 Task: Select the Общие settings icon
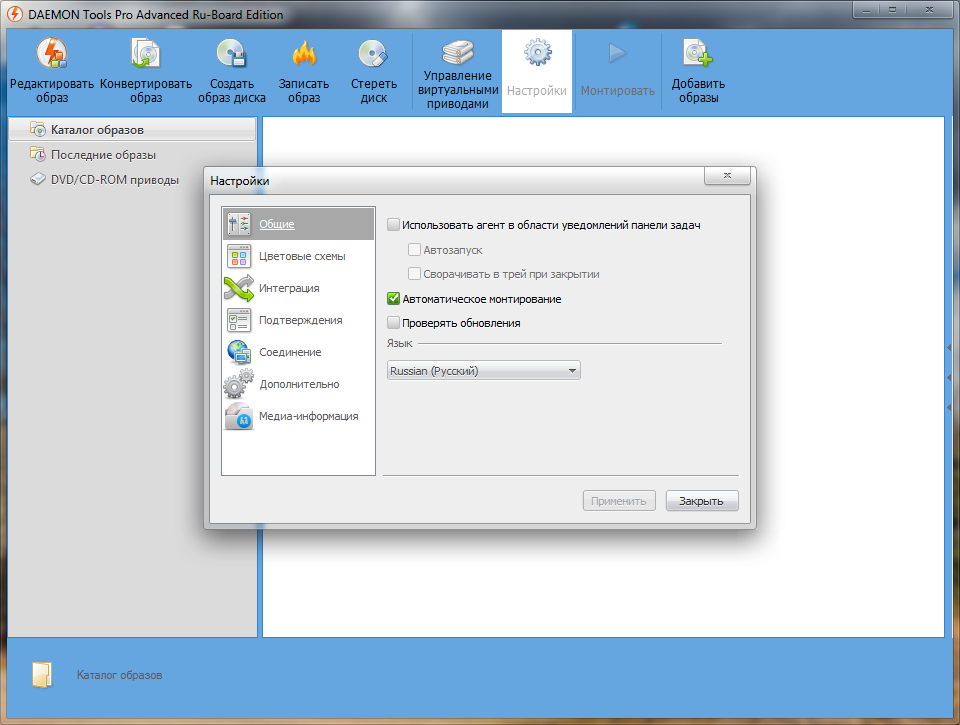(239, 224)
